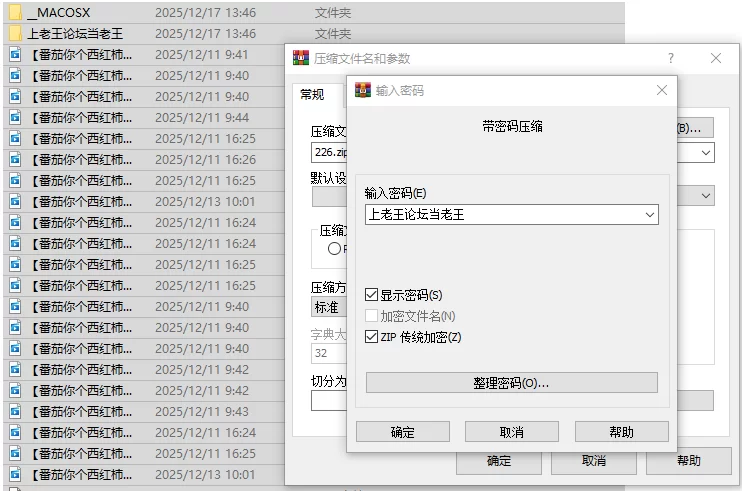The height and width of the screenshot is (491, 742).
Task: Toggle the ZIP 传统加密(Z) checkbox
Action: 371,337
